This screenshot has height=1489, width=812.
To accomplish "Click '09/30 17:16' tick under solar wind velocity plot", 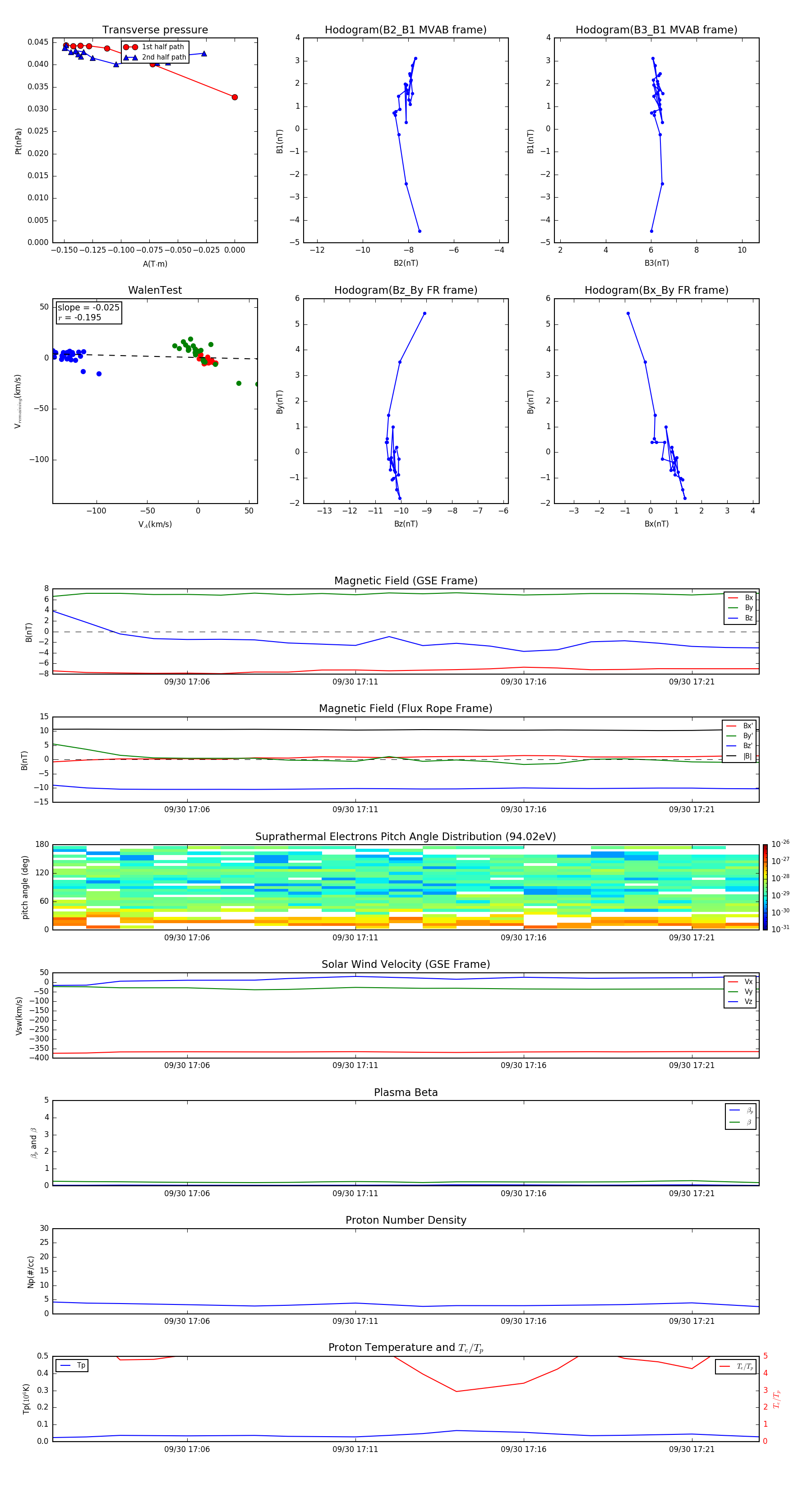I will pos(524,1065).
